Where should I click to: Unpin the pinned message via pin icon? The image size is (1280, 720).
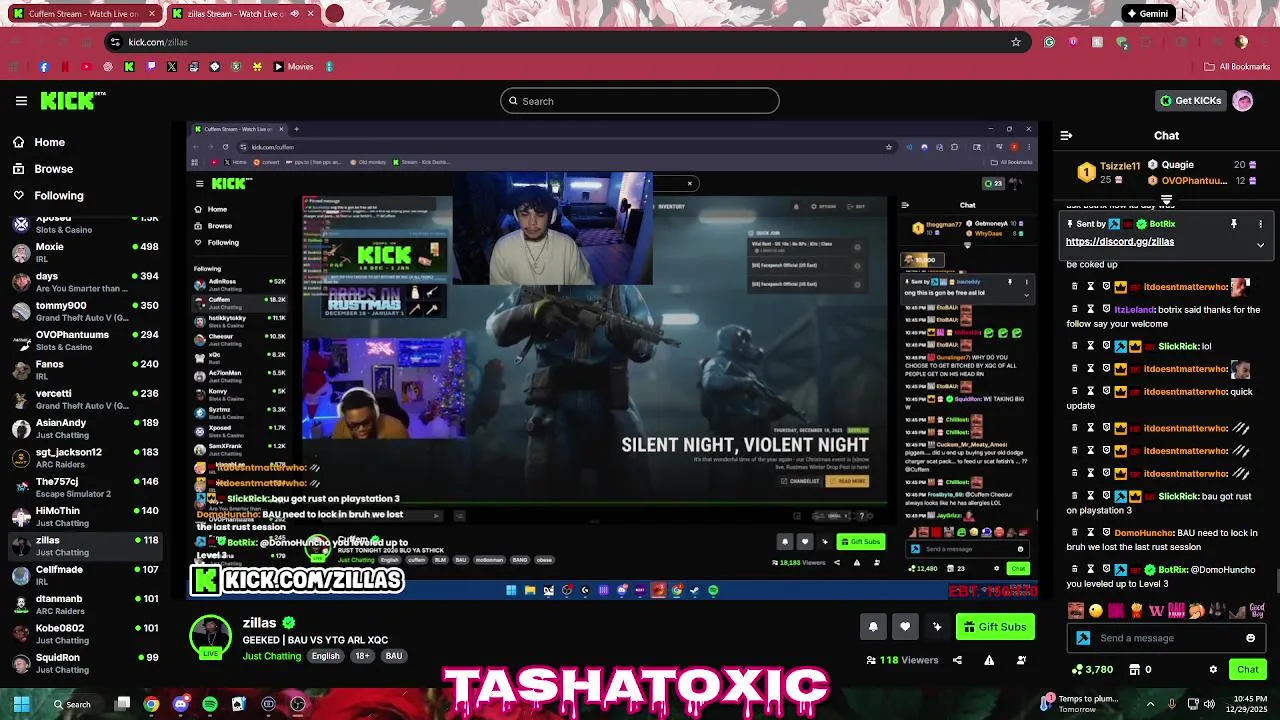tap(1234, 224)
